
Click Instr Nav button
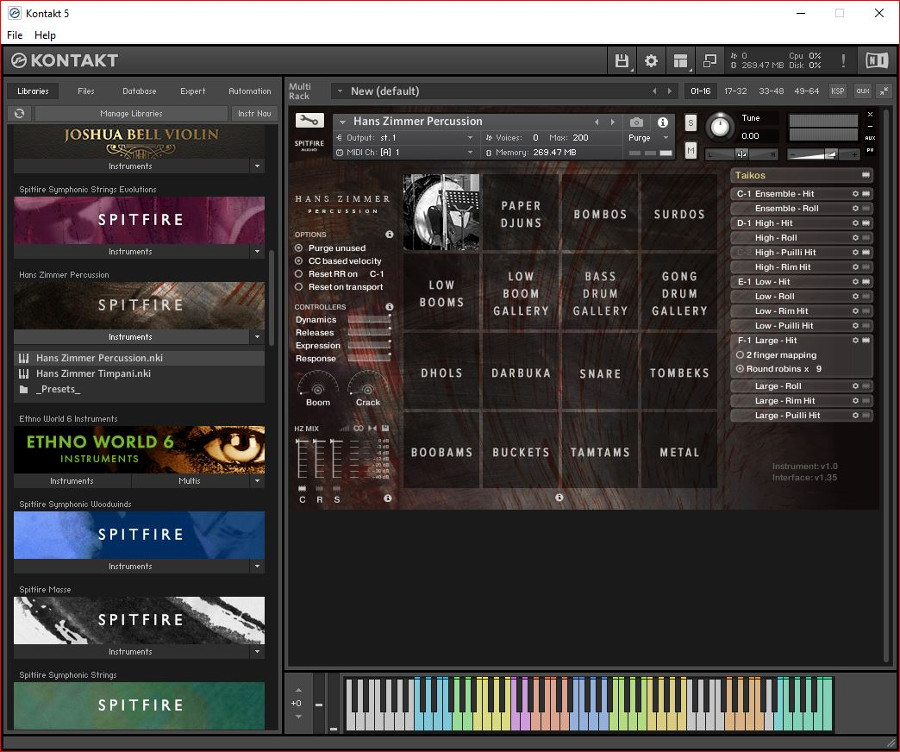click(x=254, y=113)
